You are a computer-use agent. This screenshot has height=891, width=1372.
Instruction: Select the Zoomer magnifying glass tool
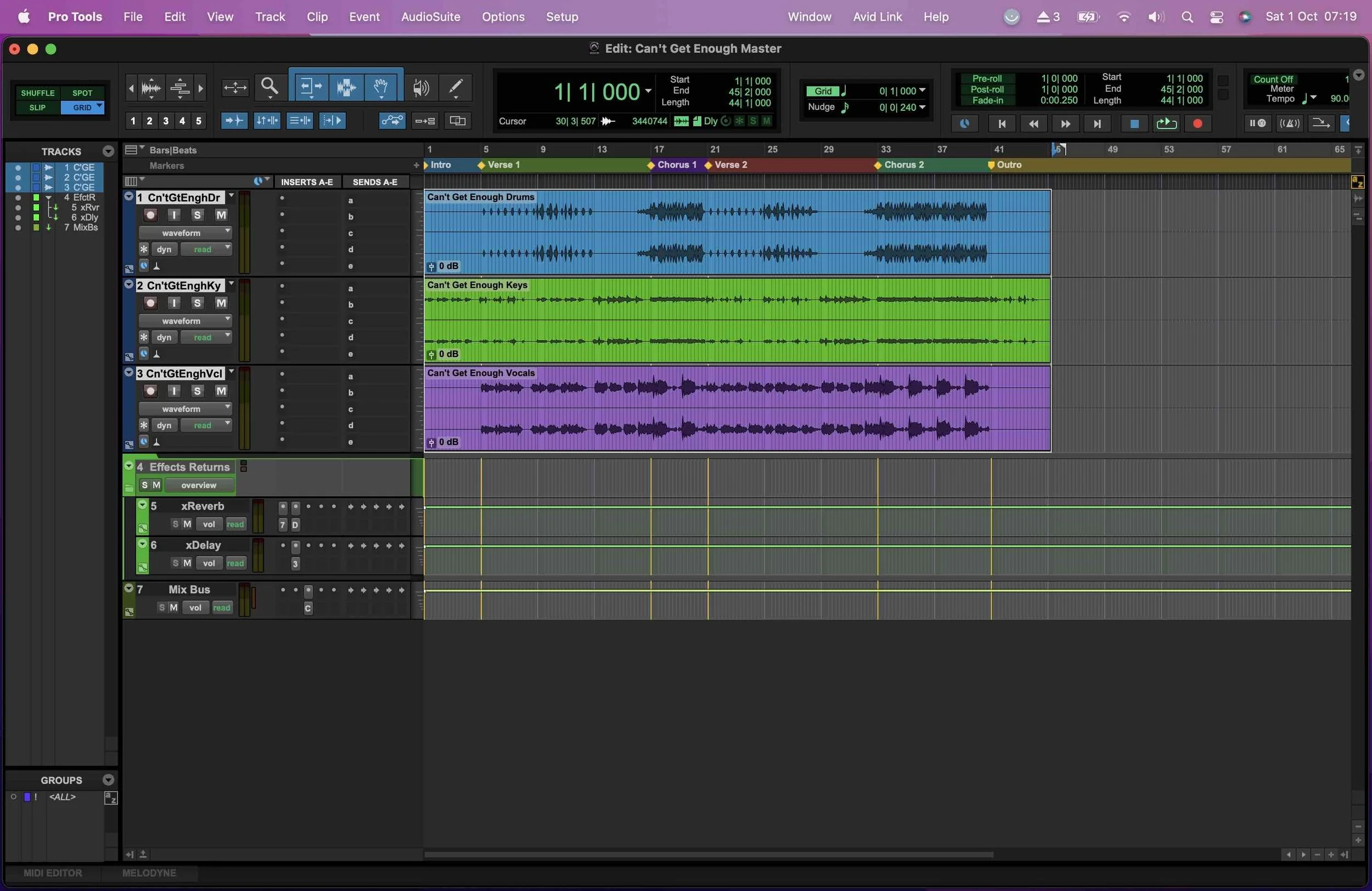(269, 87)
